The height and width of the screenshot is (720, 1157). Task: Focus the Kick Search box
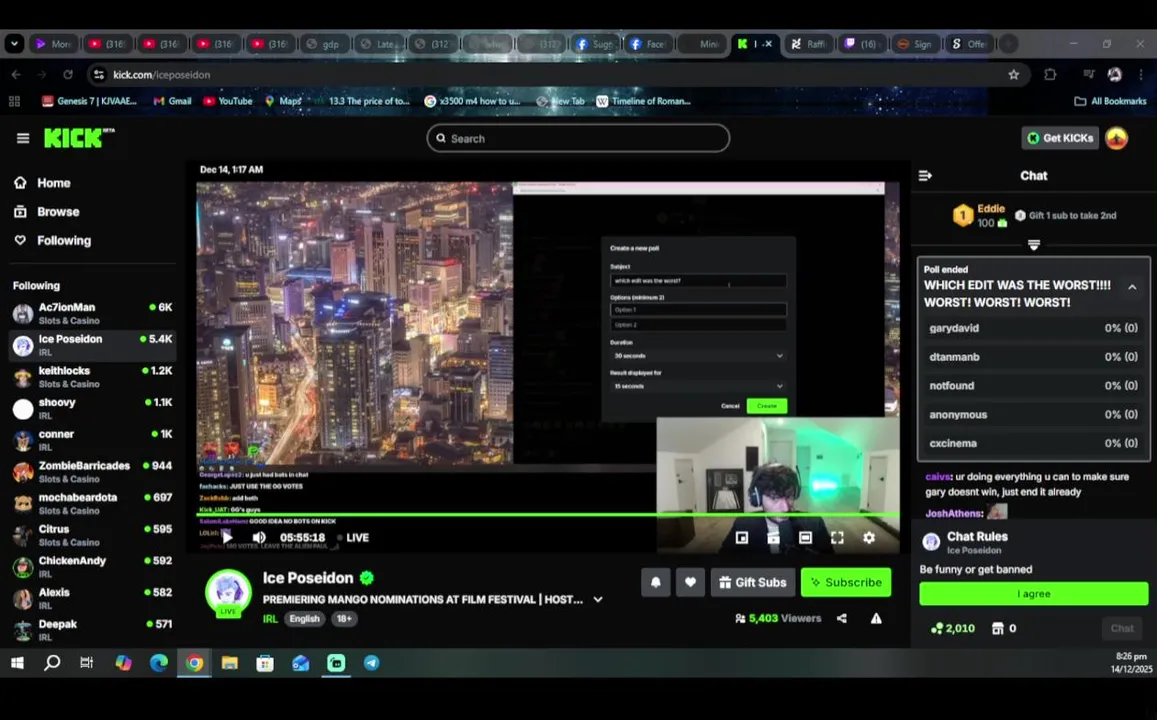(578, 138)
